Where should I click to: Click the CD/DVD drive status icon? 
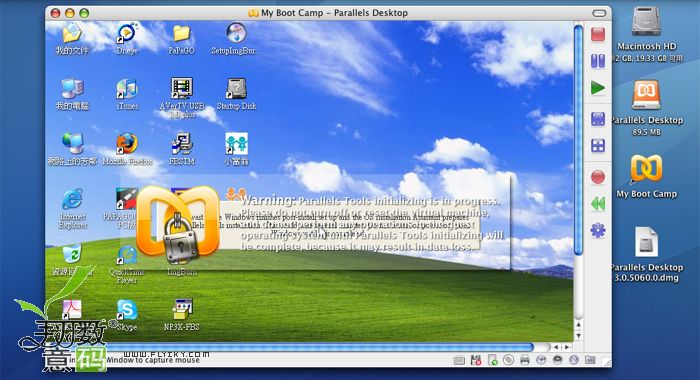coord(508,360)
